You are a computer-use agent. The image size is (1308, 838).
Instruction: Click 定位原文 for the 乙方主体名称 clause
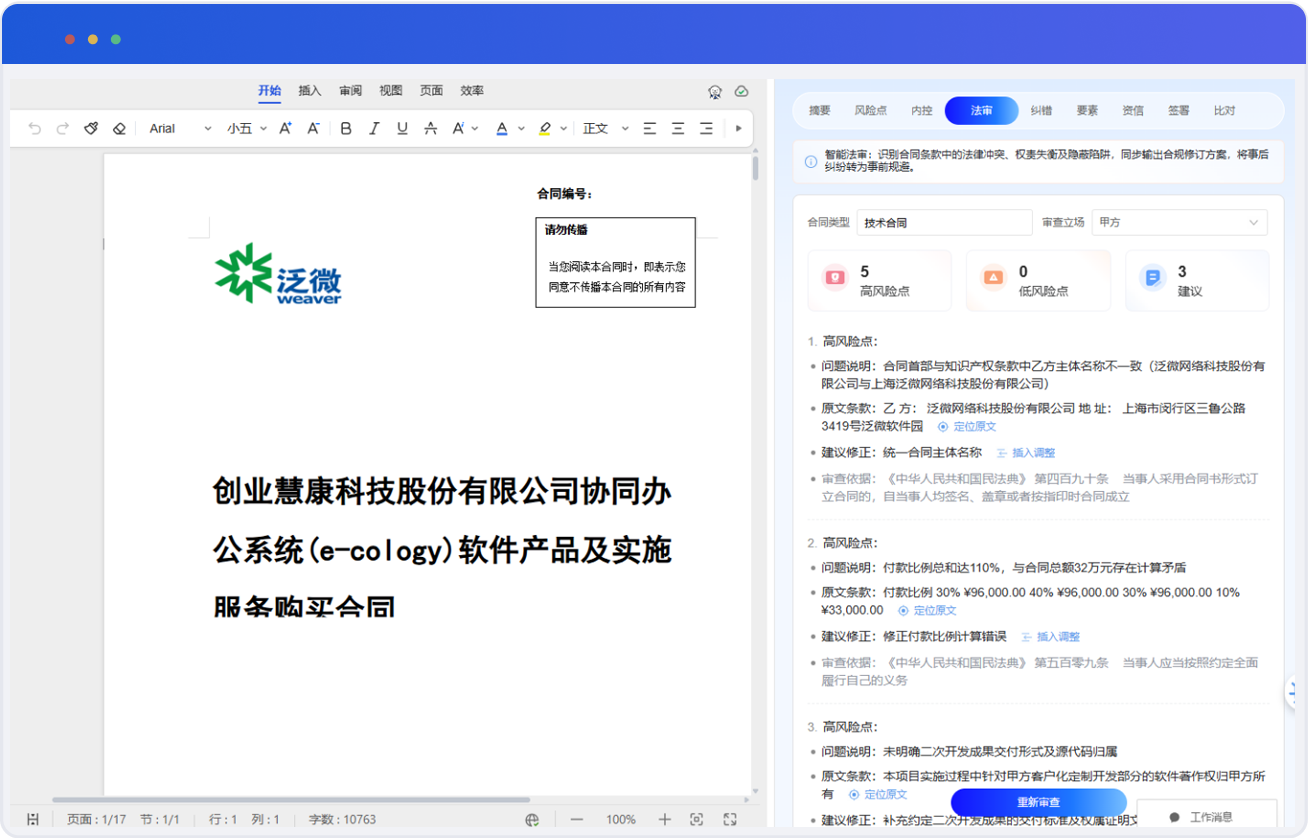966,427
